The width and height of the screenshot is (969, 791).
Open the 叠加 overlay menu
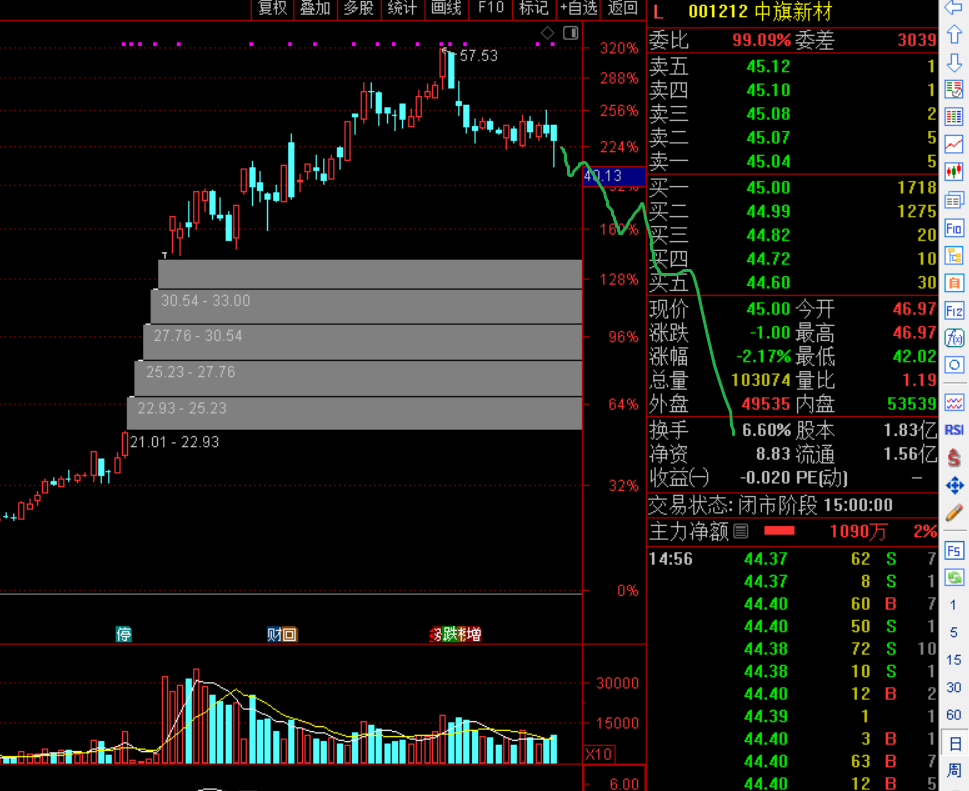tap(315, 8)
